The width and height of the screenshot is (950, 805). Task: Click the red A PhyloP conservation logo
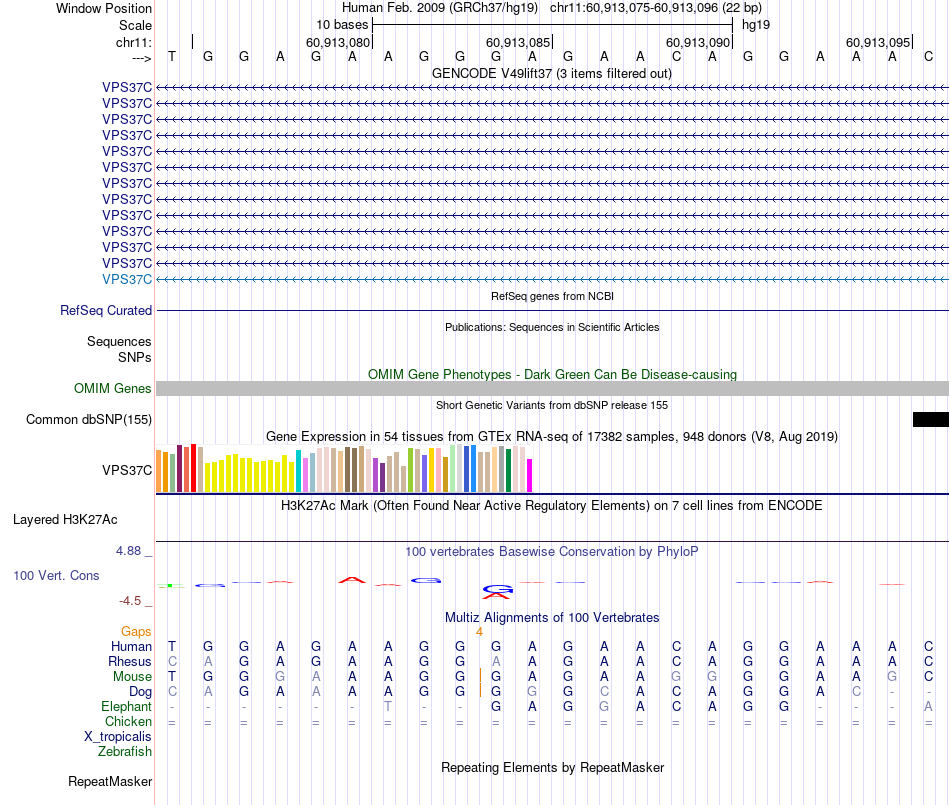(x=352, y=580)
